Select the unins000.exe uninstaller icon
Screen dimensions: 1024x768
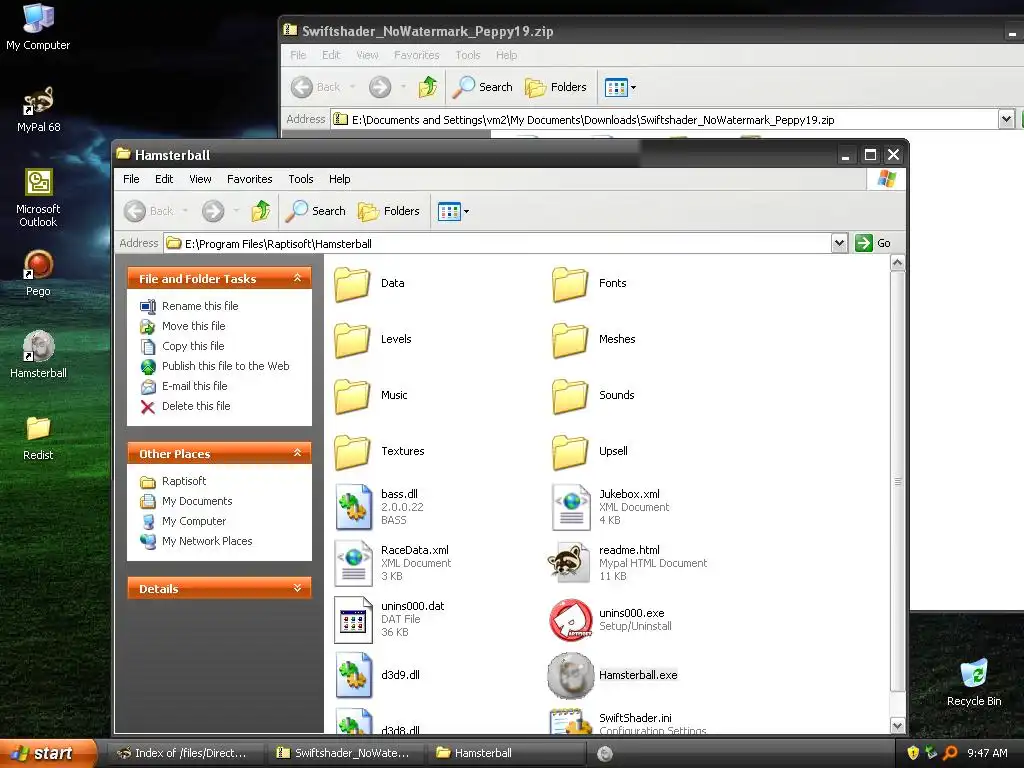571,620
